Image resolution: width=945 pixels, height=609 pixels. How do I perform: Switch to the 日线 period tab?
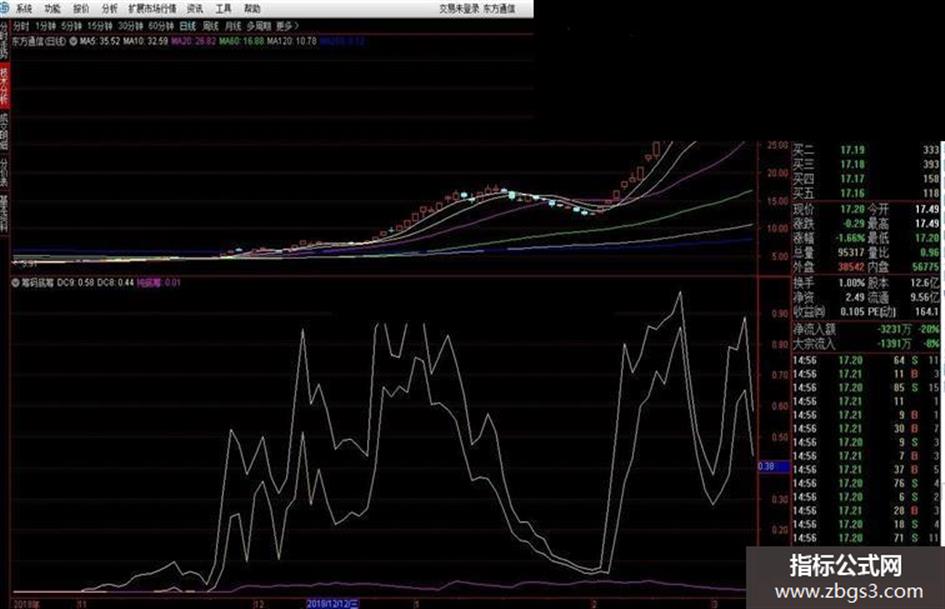point(188,26)
